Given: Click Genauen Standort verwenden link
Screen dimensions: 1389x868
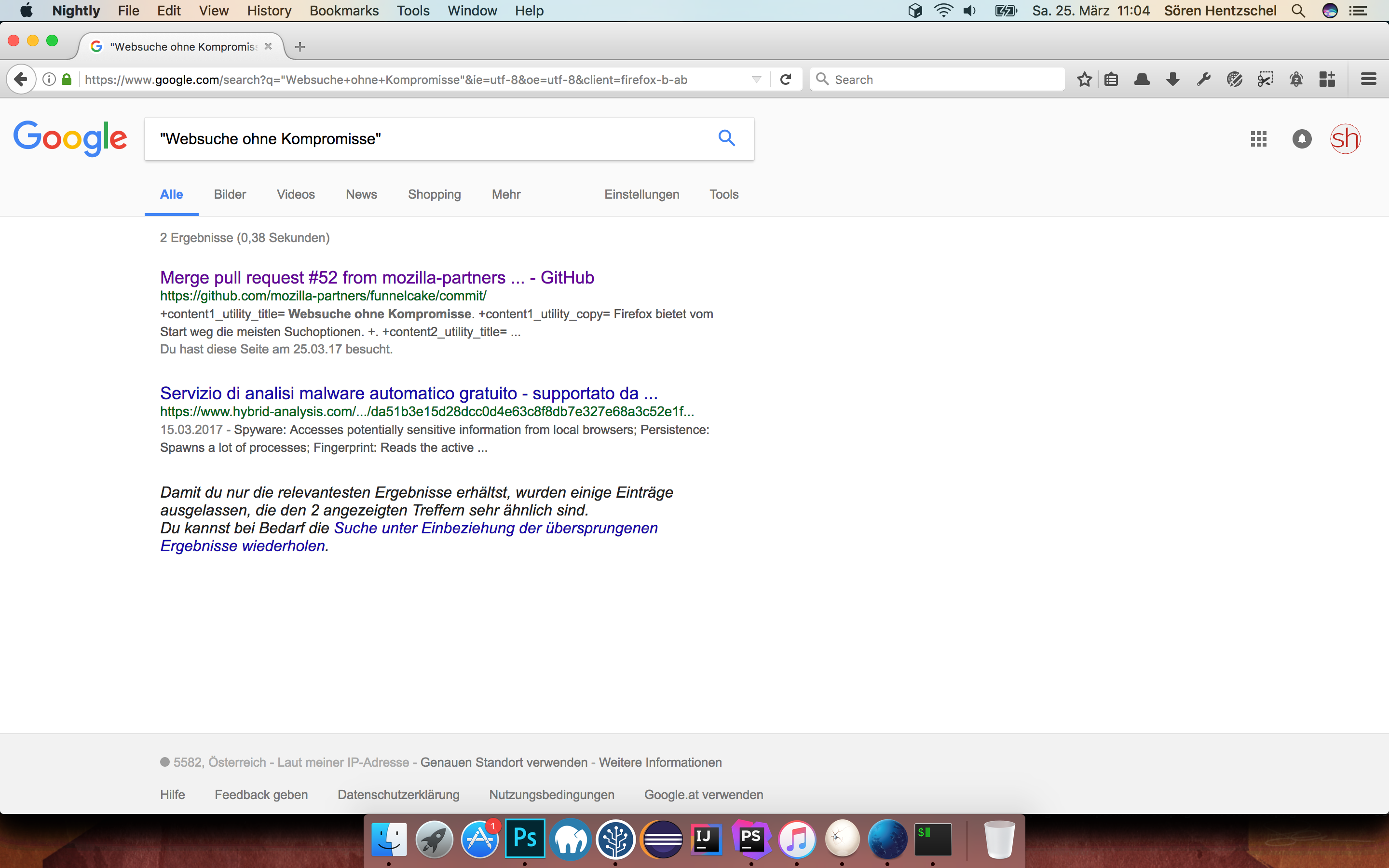Looking at the screenshot, I should (504, 762).
